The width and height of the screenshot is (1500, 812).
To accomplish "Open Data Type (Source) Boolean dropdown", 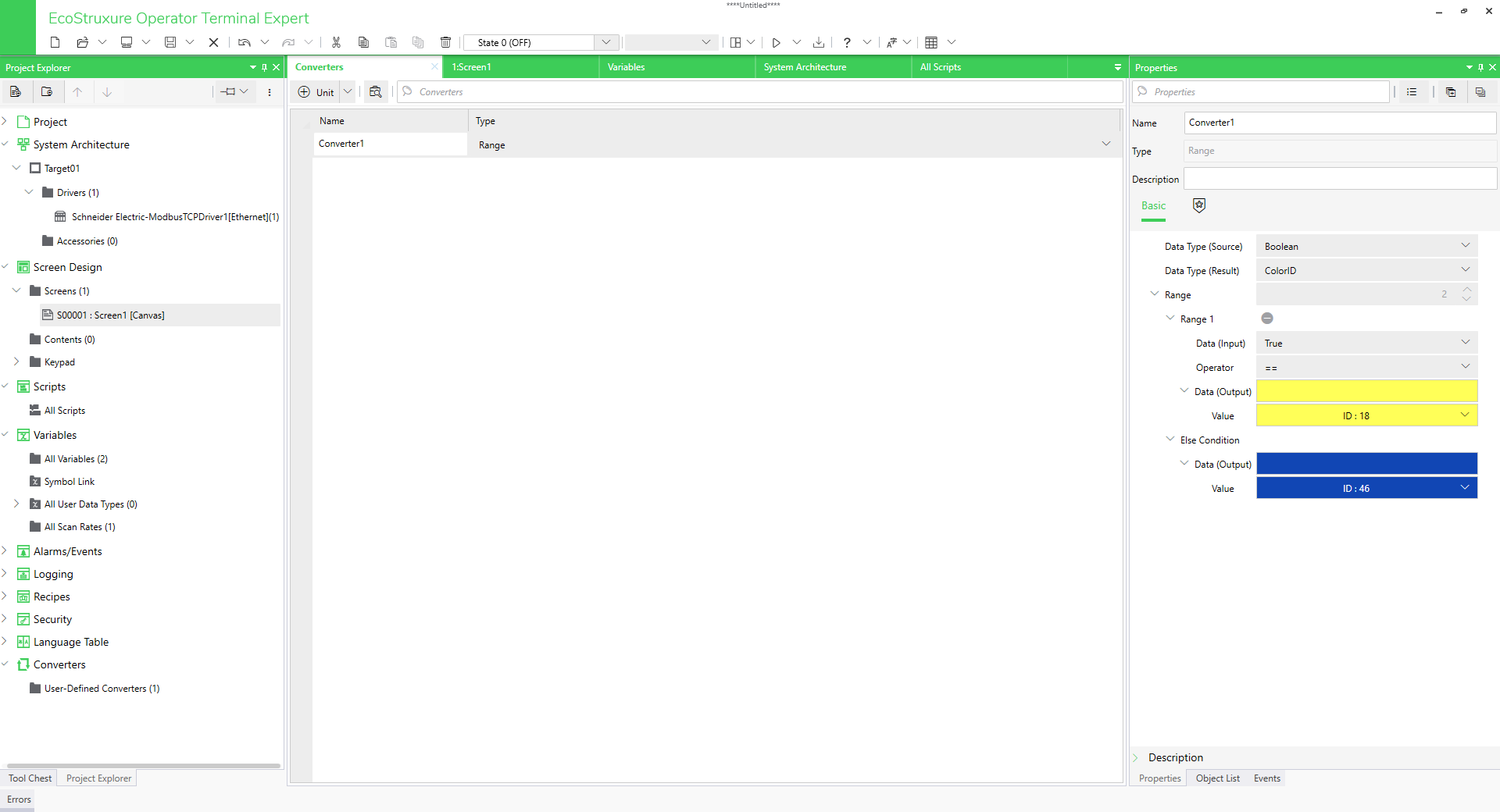I will click(1466, 245).
